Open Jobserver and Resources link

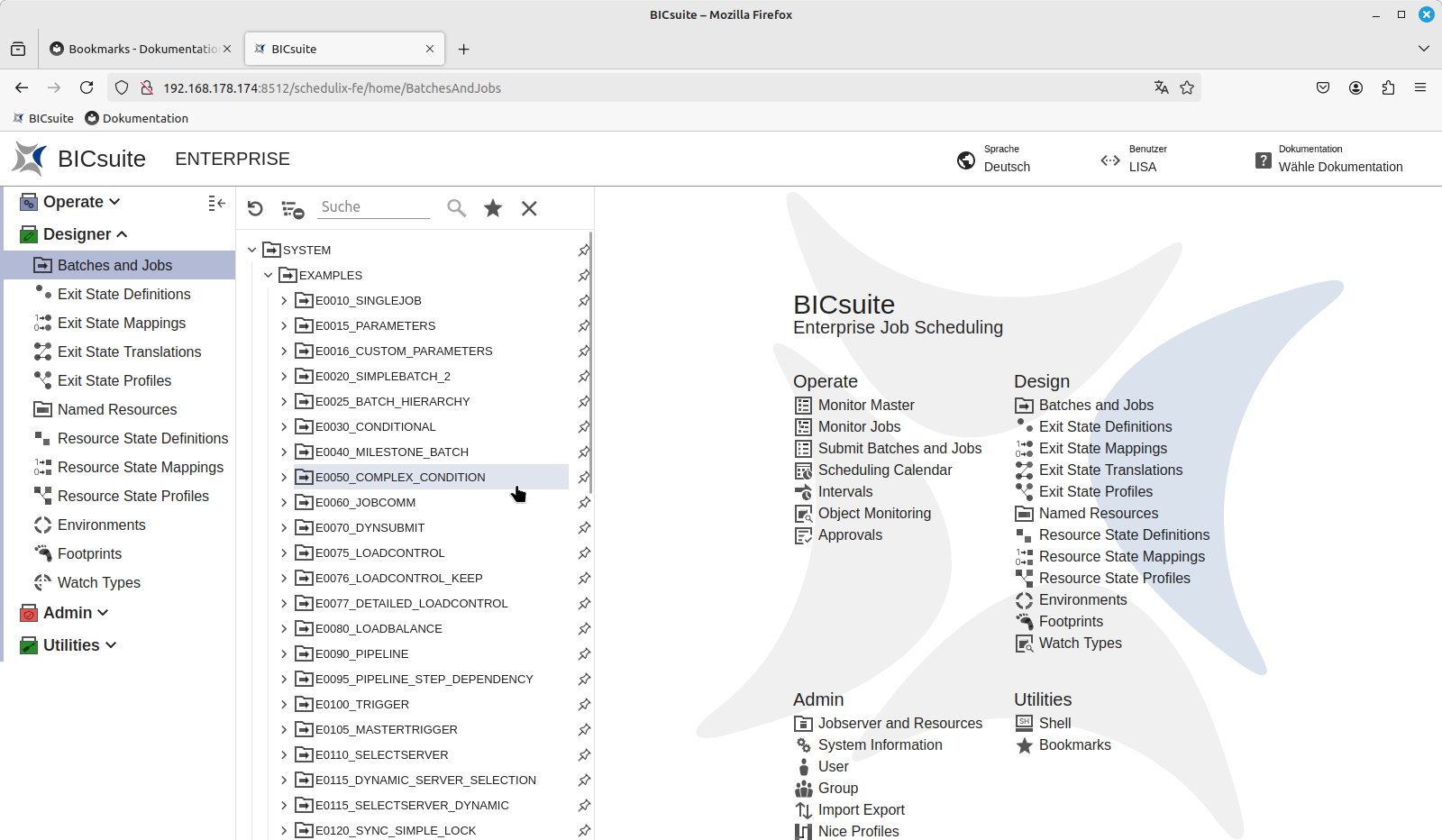[899, 724]
